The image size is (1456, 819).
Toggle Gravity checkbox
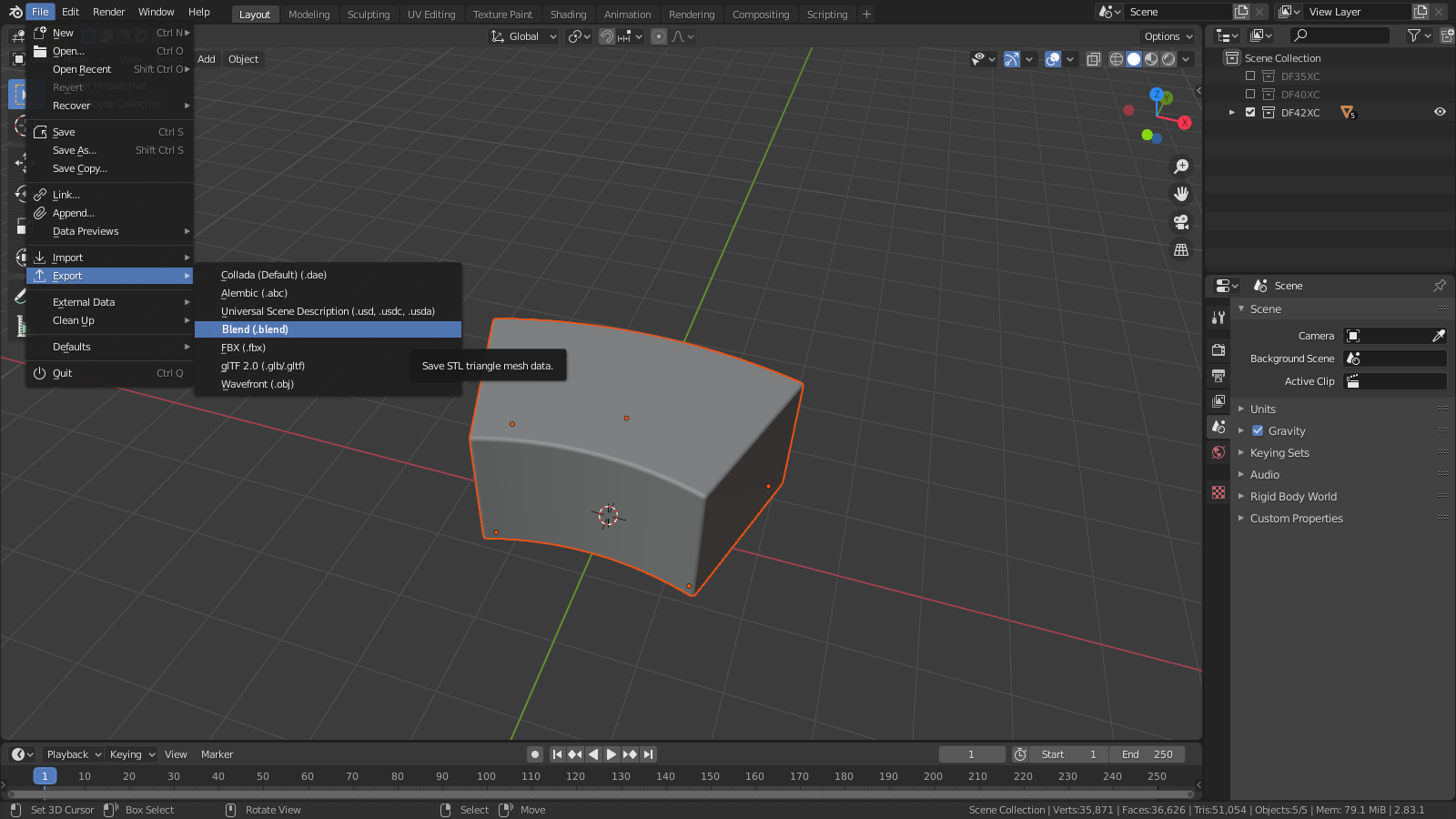[1258, 430]
